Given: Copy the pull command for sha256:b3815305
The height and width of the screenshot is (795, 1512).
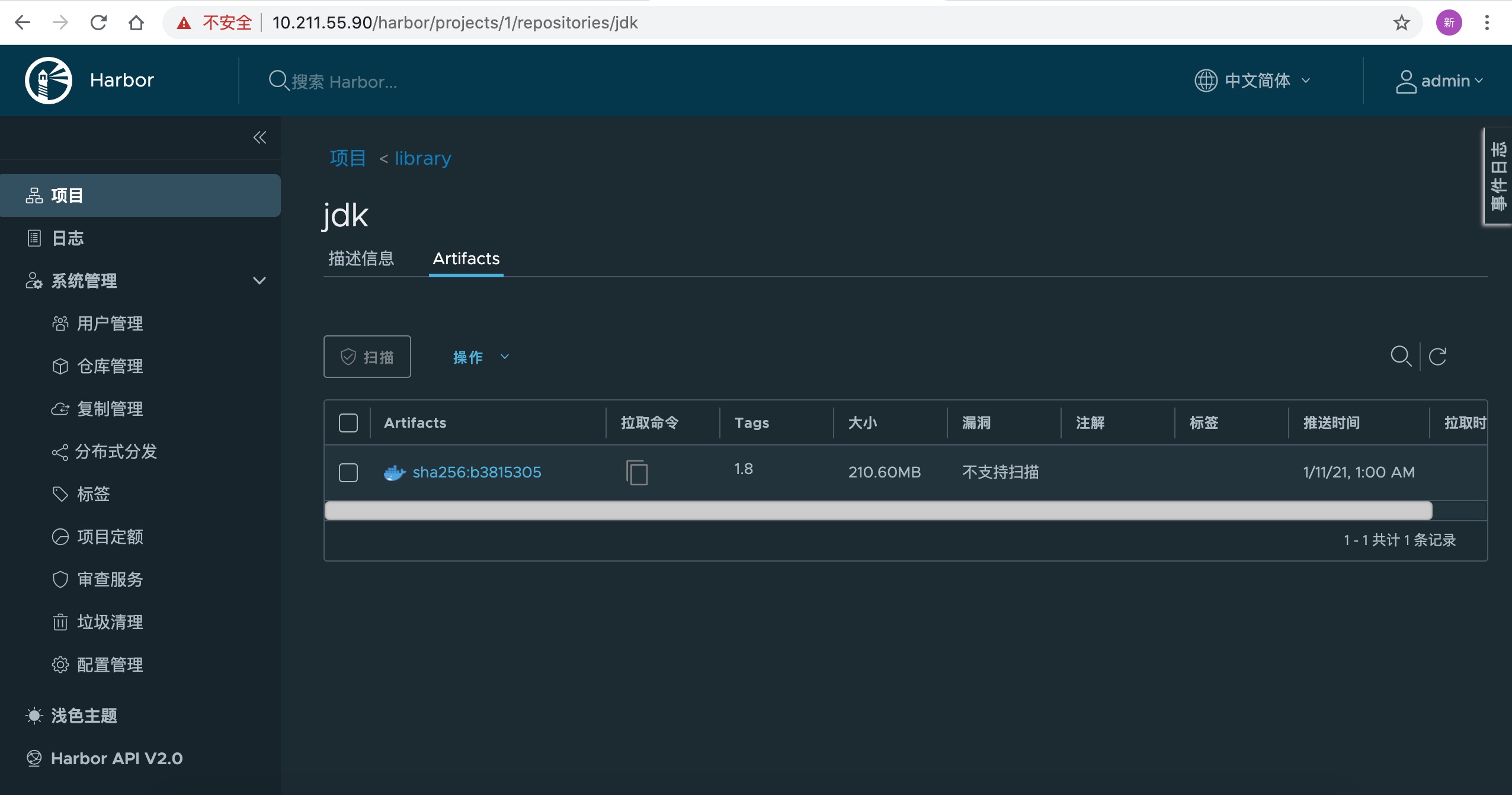Looking at the screenshot, I should coord(637,473).
